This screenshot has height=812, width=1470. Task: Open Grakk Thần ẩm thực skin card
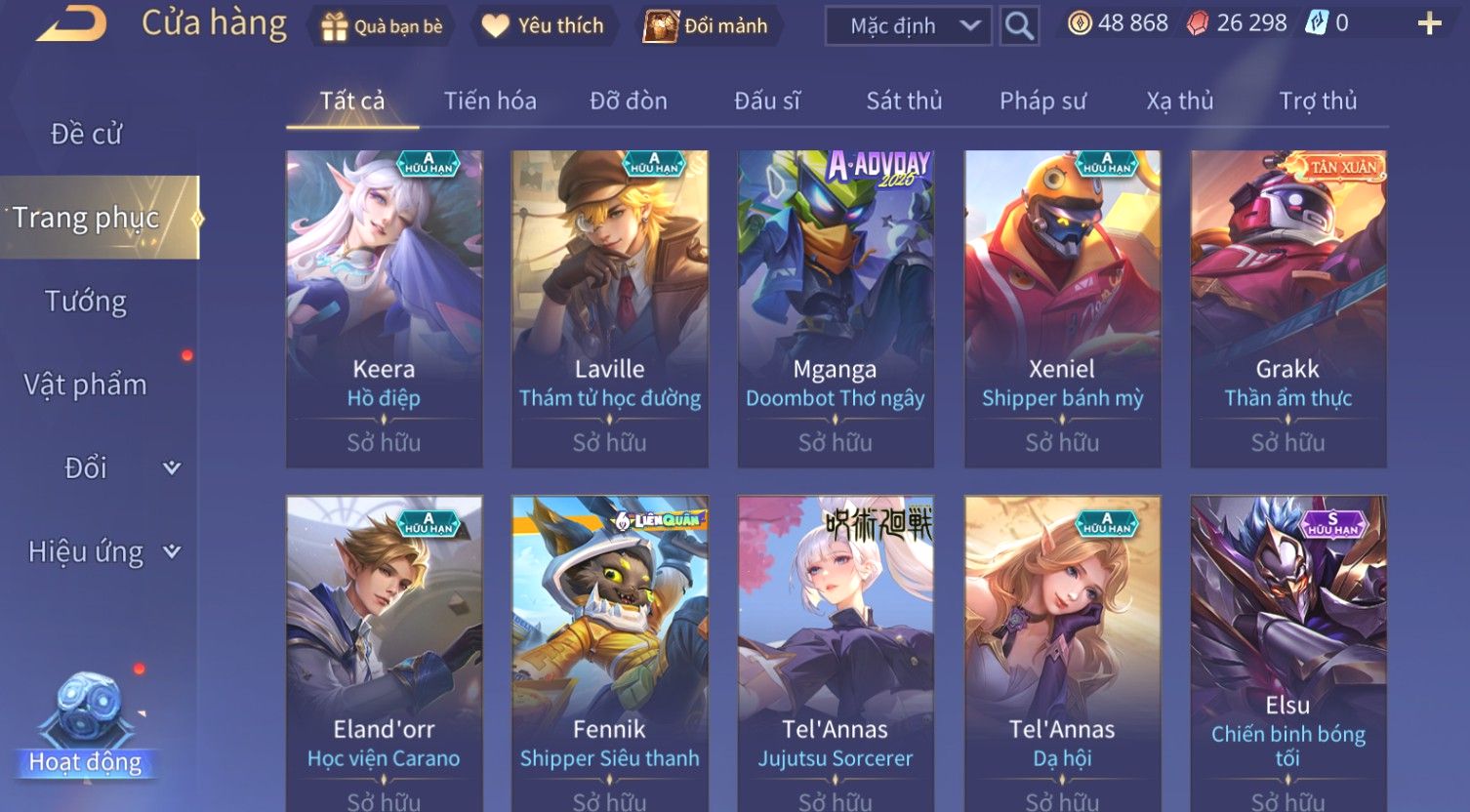click(1288, 308)
